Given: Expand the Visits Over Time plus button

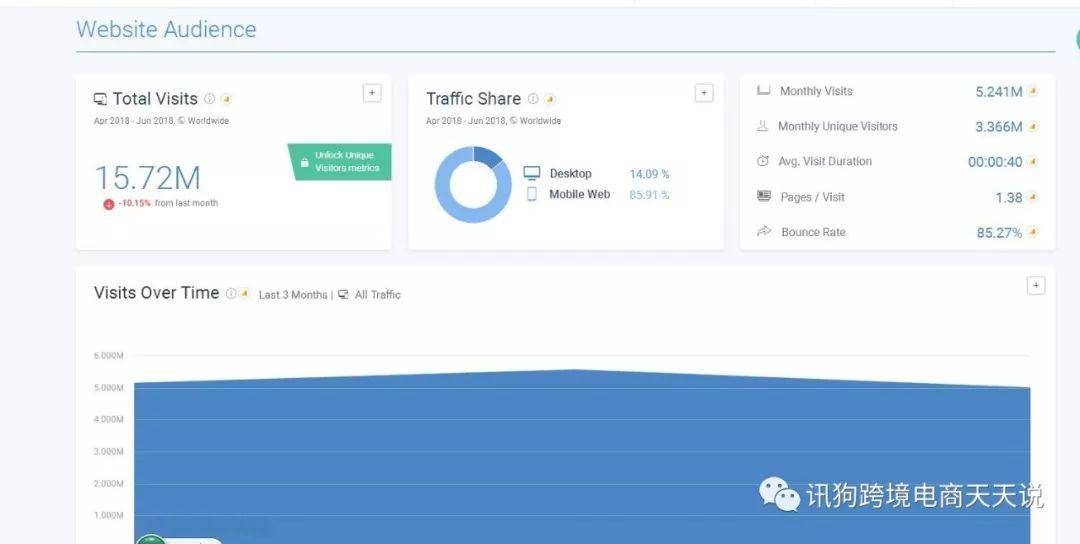Looking at the screenshot, I should (x=1036, y=286).
